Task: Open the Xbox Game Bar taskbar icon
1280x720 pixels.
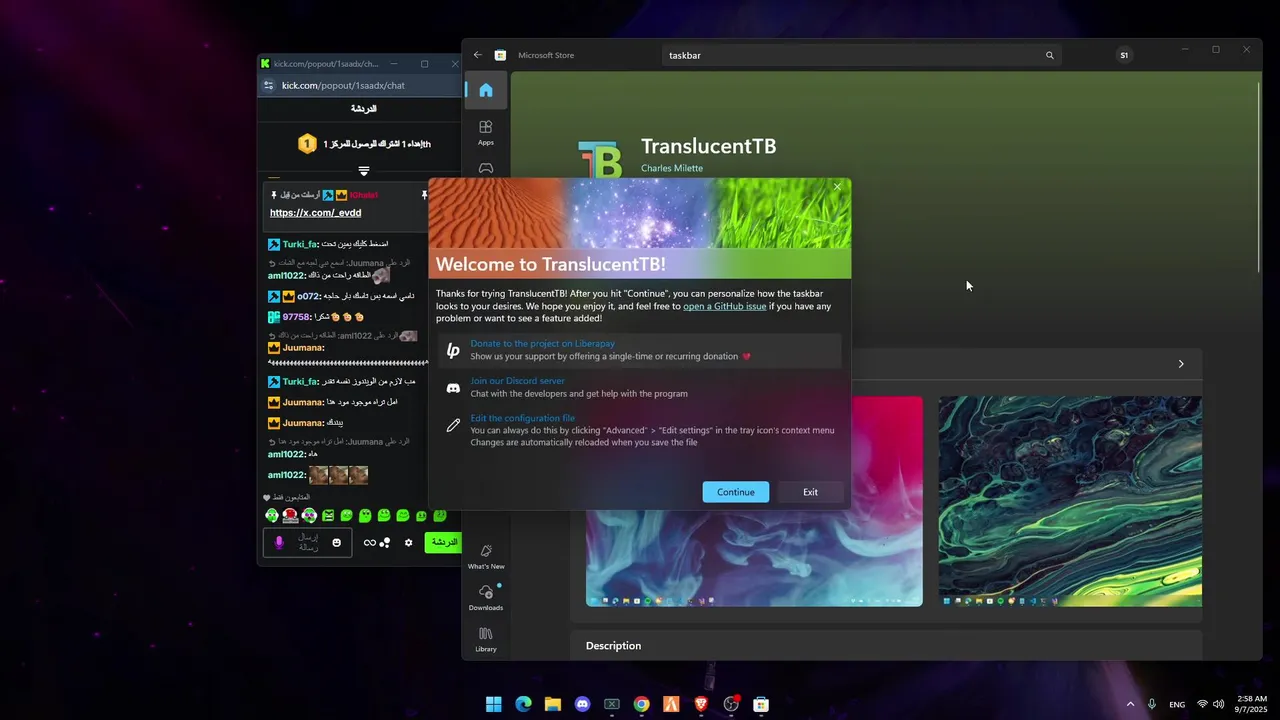Action: pos(612,704)
